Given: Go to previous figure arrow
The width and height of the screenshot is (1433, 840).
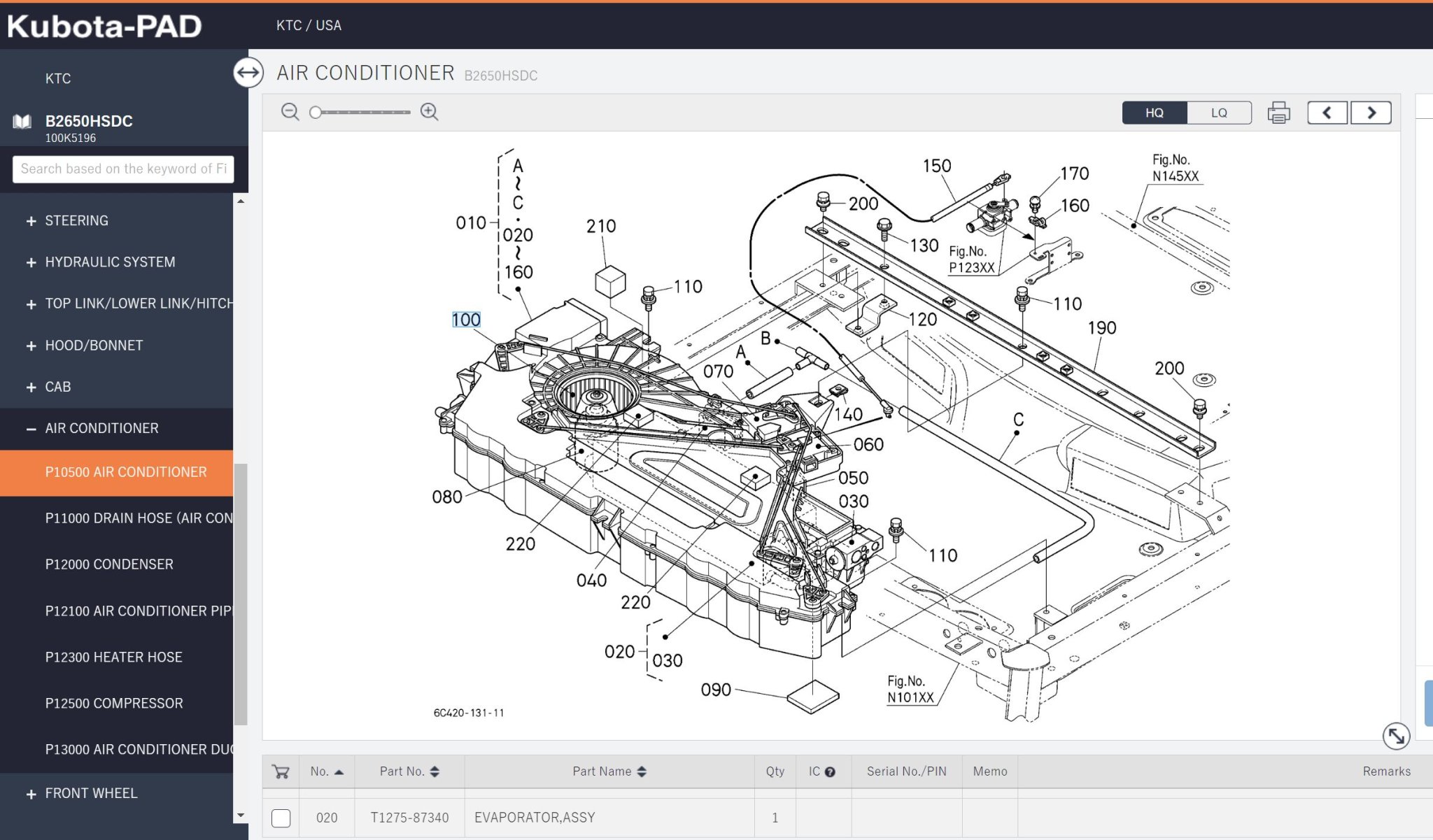Looking at the screenshot, I should point(1327,113).
